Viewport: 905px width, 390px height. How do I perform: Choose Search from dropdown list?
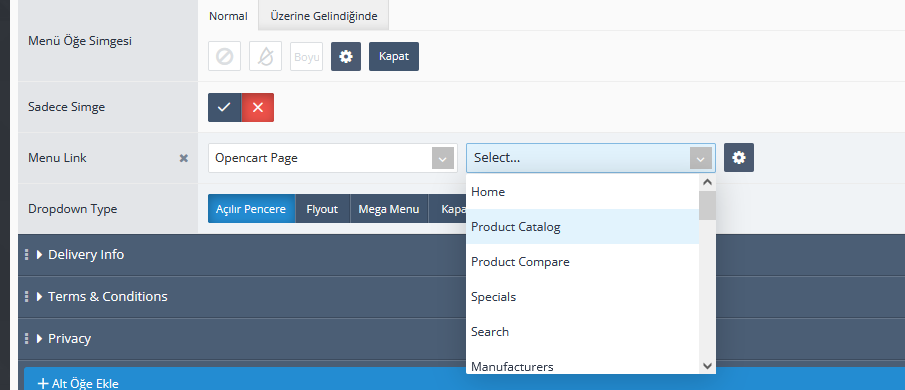coord(582,332)
